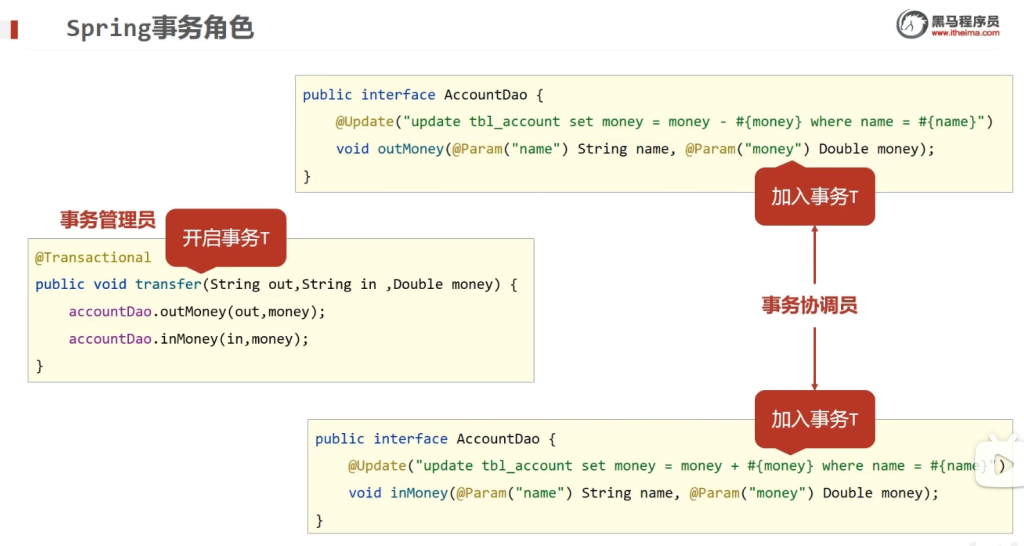Click the 事务协调员 red label
1024x546 pixels.
coord(809,306)
